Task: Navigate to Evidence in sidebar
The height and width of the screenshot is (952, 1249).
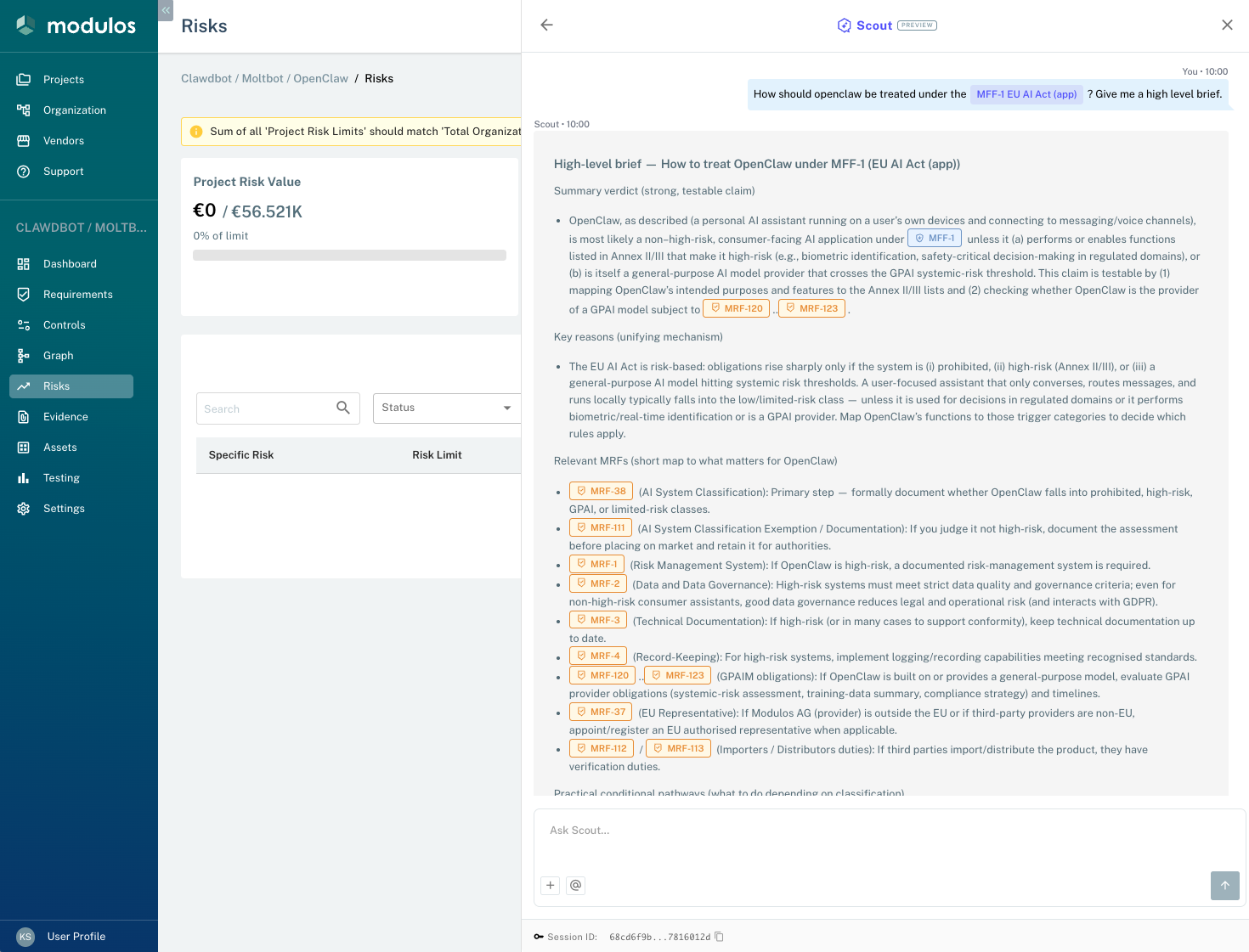Action: click(65, 417)
